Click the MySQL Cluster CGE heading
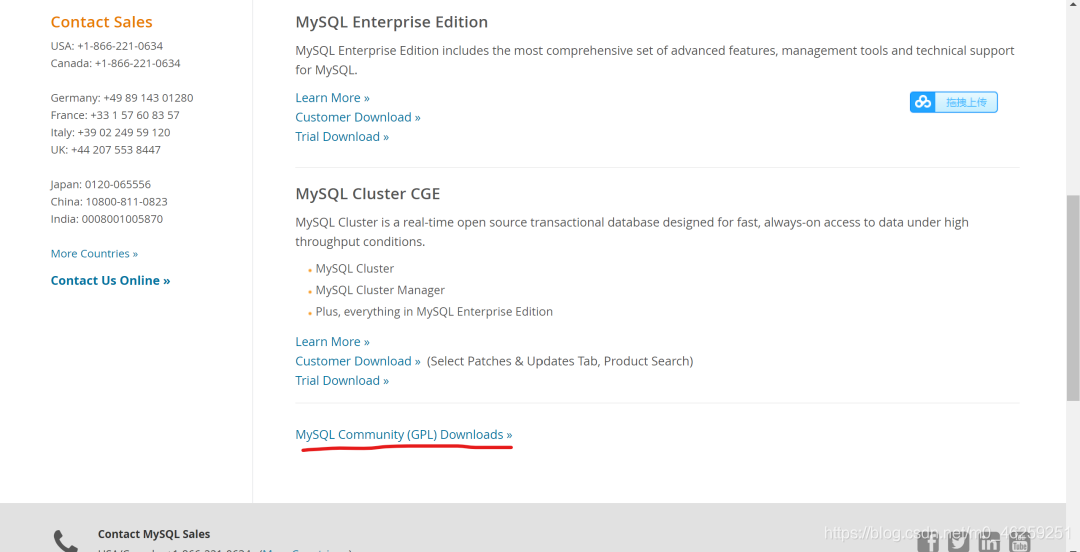This screenshot has height=552, width=1080. 368,194
